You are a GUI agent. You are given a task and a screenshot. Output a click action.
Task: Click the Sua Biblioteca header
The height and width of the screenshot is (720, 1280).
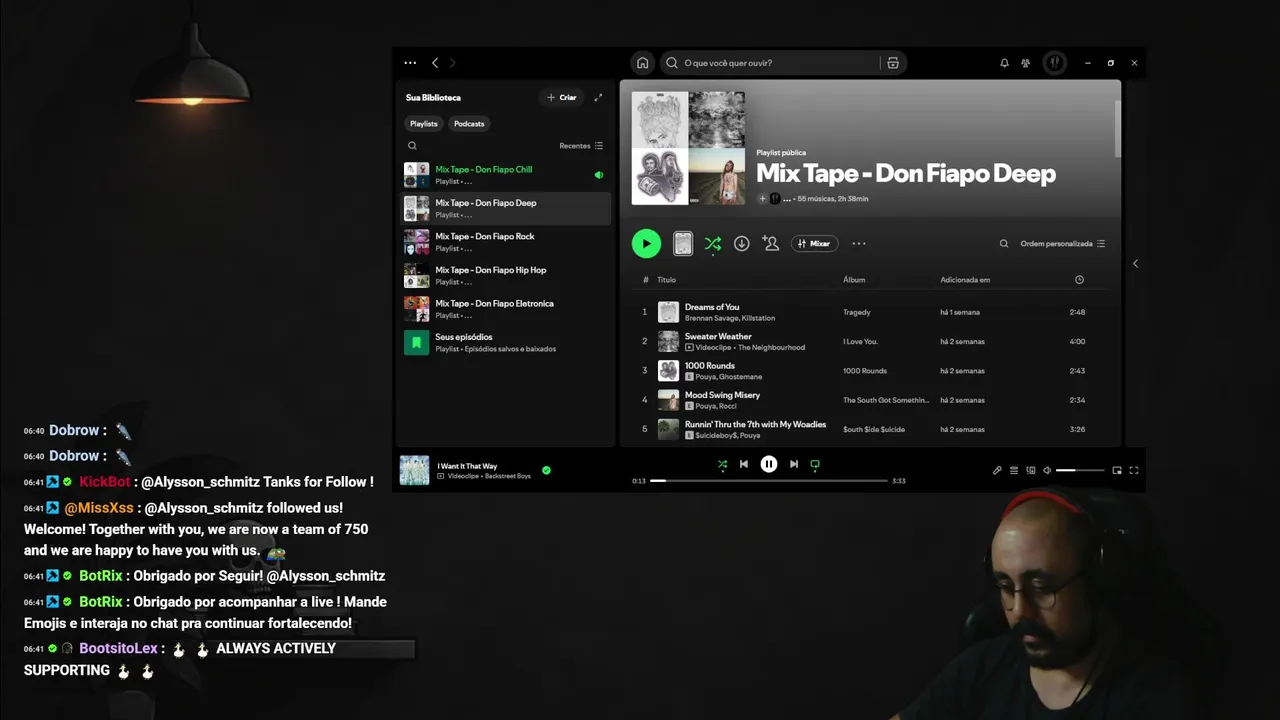[433, 97]
